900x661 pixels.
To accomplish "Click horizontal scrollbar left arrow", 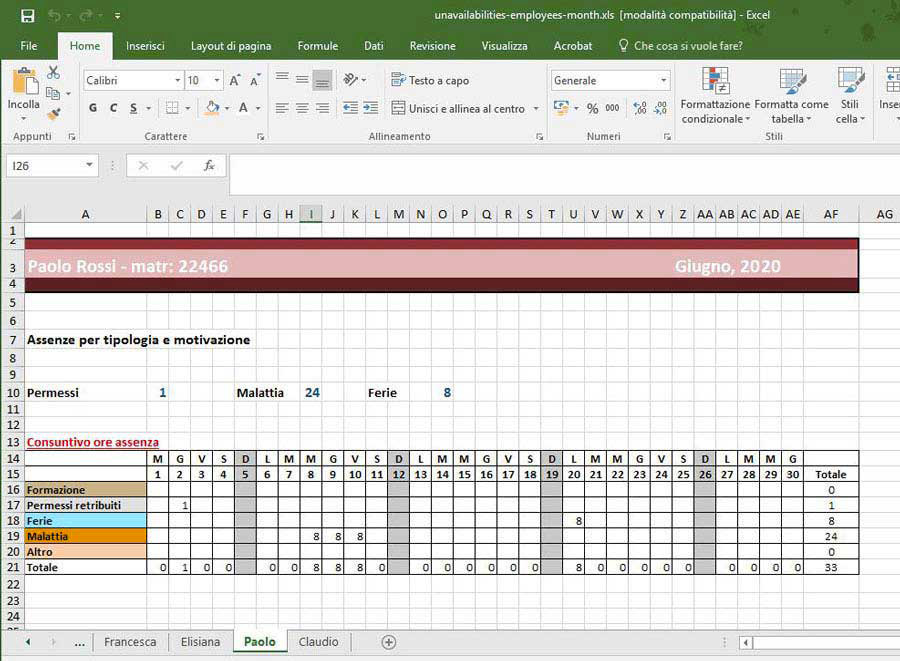I will click(x=746, y=643).
